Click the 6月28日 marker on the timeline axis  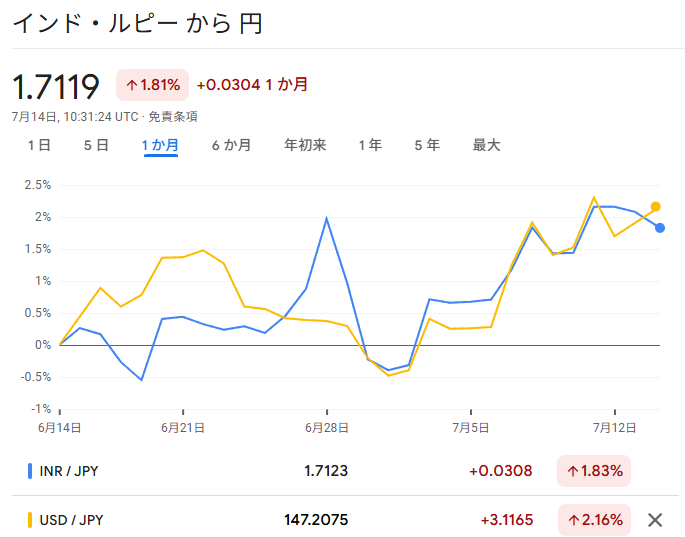point(327,427)
